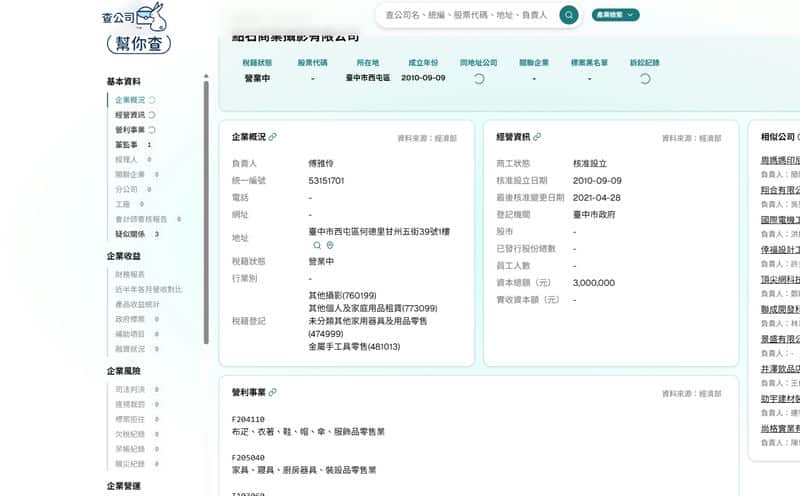Click the link icon beside 營利事業 heading
The width and height of the screenshot is (800, 496).
[x=272, y=392]
